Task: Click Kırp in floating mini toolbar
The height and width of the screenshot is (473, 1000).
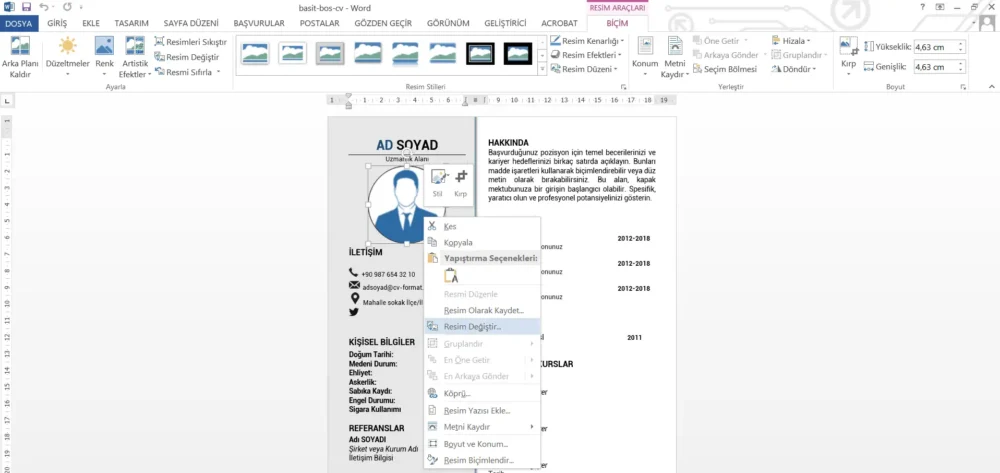Action: 460,184
